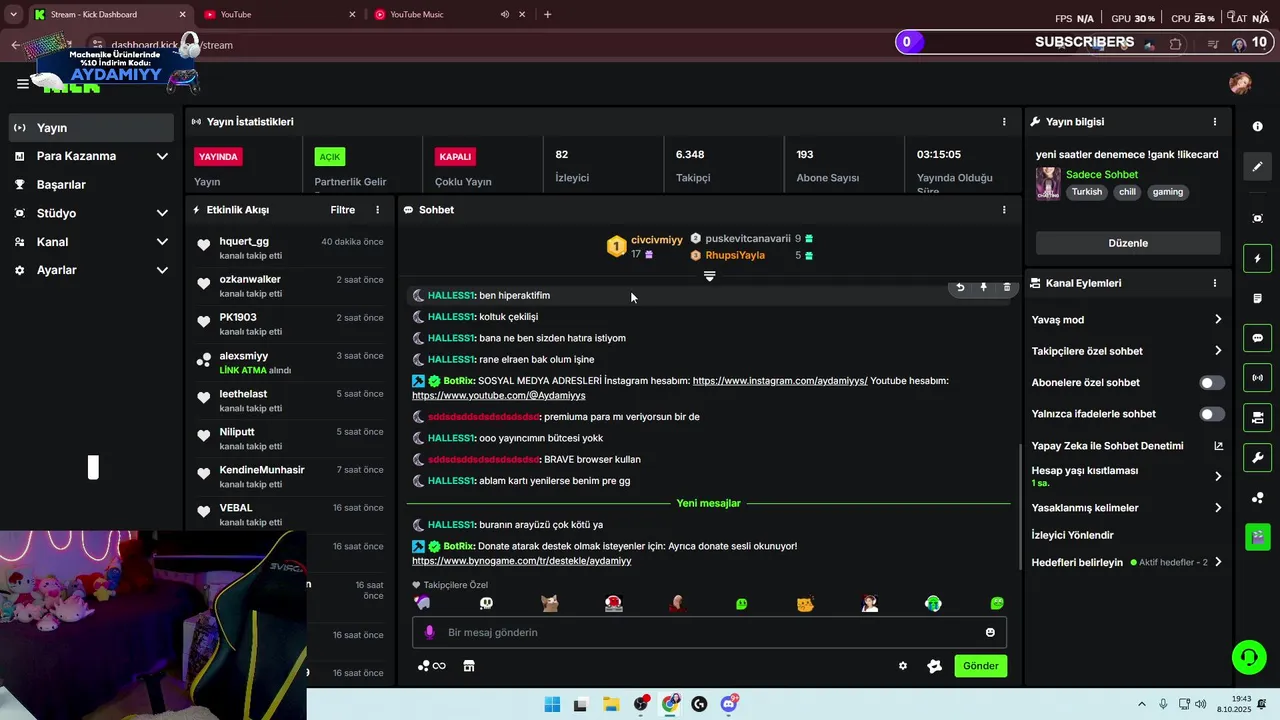Image resolution: width=1280 pixels, height=720 pixels.
Task: Select the green blob emote on far right
Action: [x=997, y=603]
